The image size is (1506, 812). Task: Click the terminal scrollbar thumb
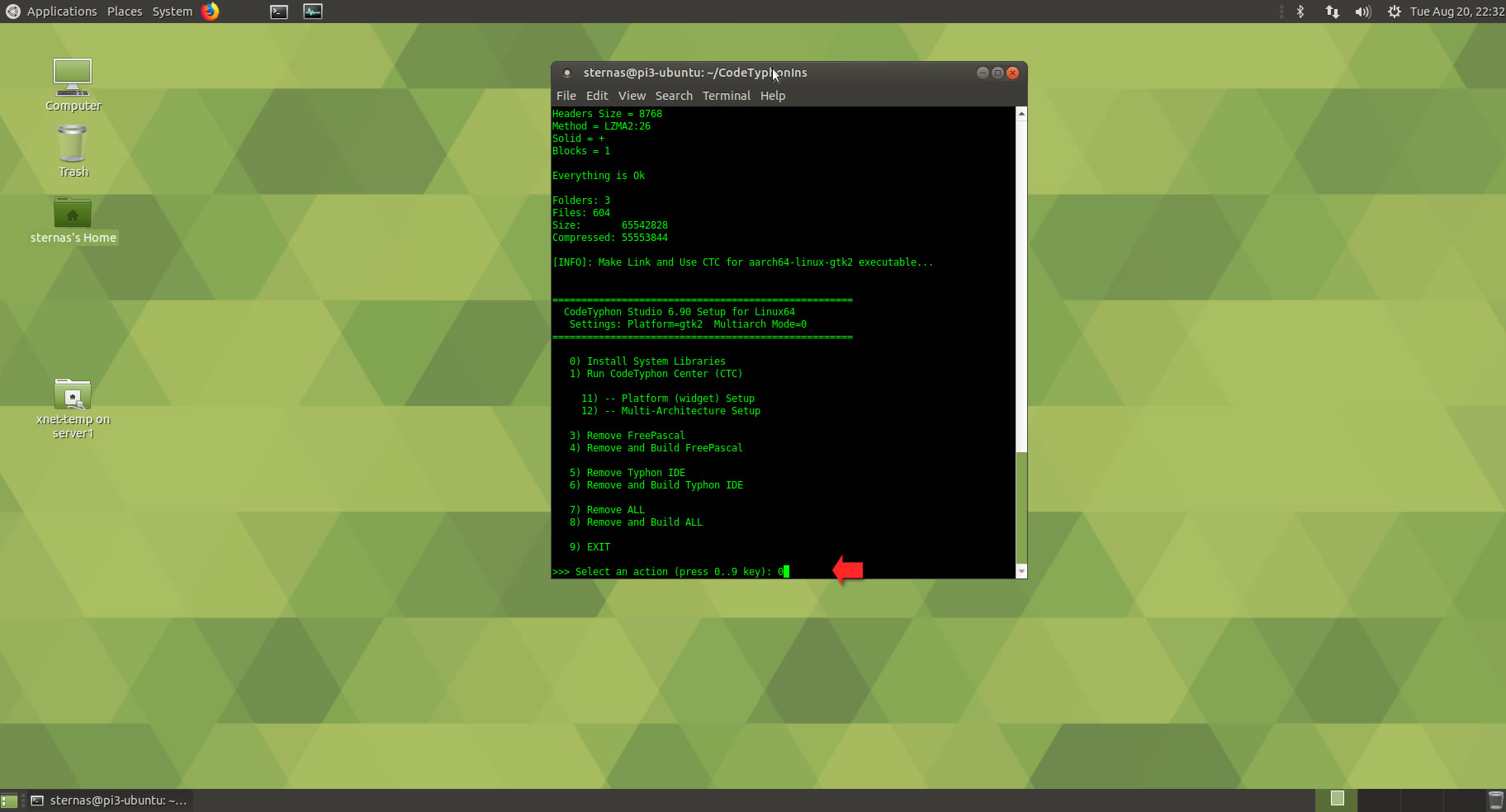pyautogui.click(x=1021, y=507)
